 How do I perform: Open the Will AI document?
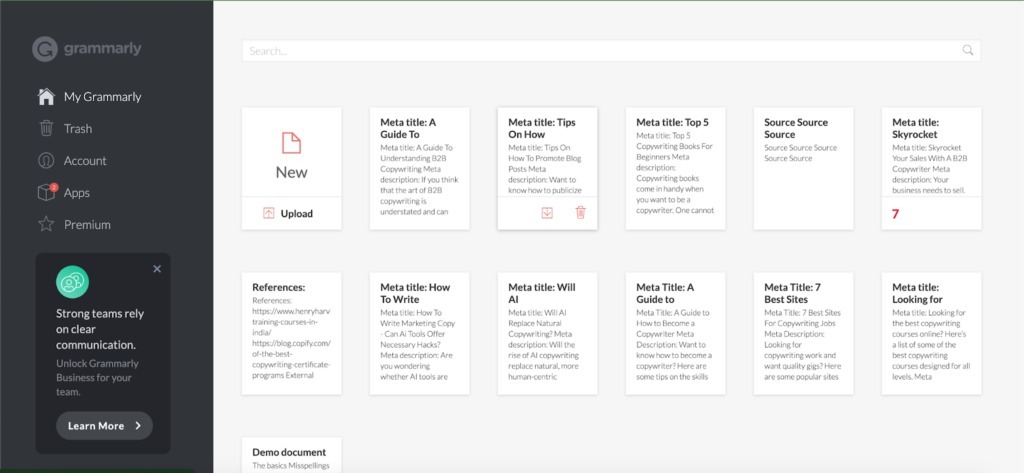547,333
